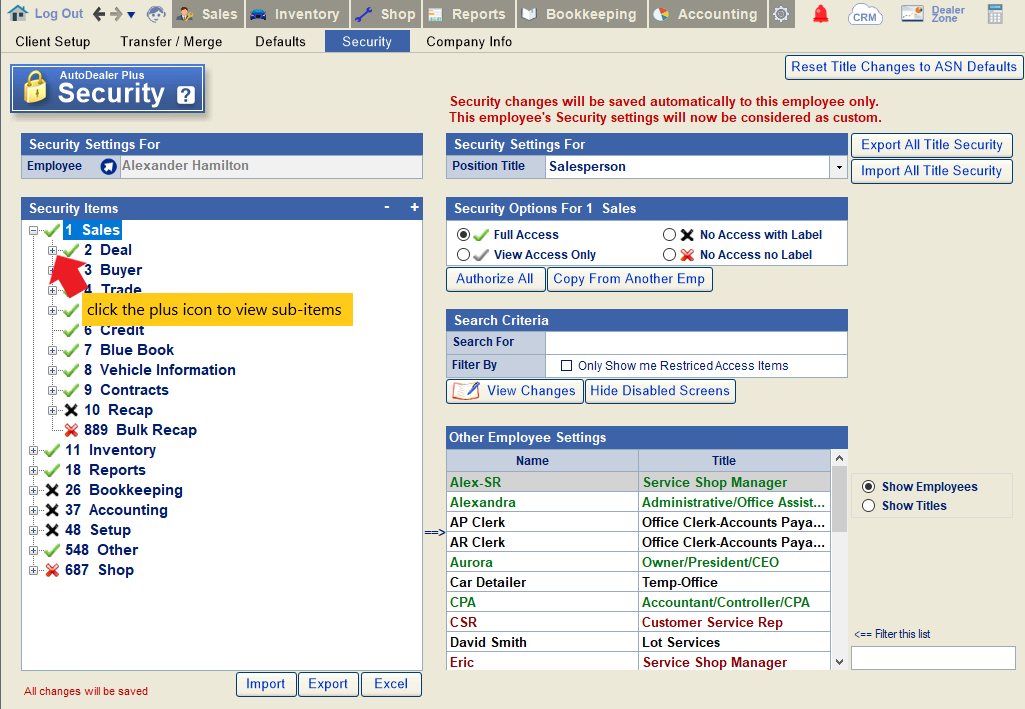Image resolution: width=1025 pixels, height=709 pixels.
Task: Open the Accounting module tab
Action: [708, 14]
